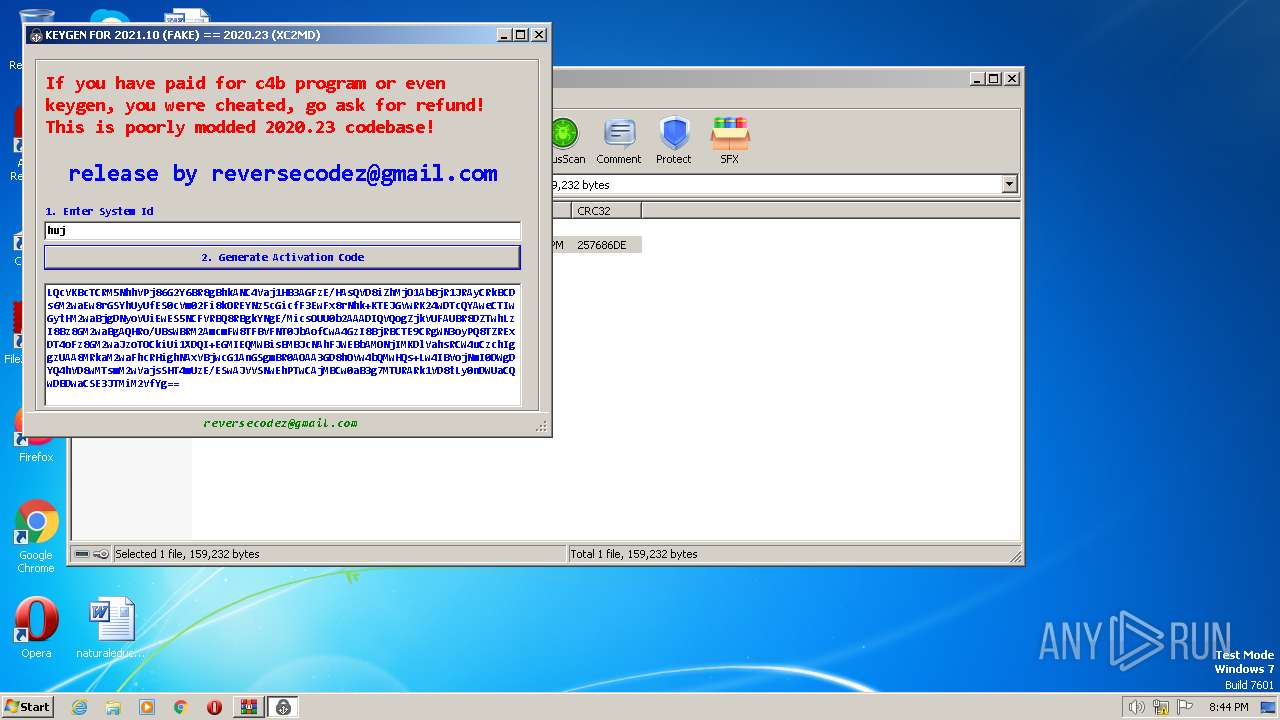Click reversecodez@gmail.com in keygen status bar
This screenshot has height=720, width=1280.
280,423
